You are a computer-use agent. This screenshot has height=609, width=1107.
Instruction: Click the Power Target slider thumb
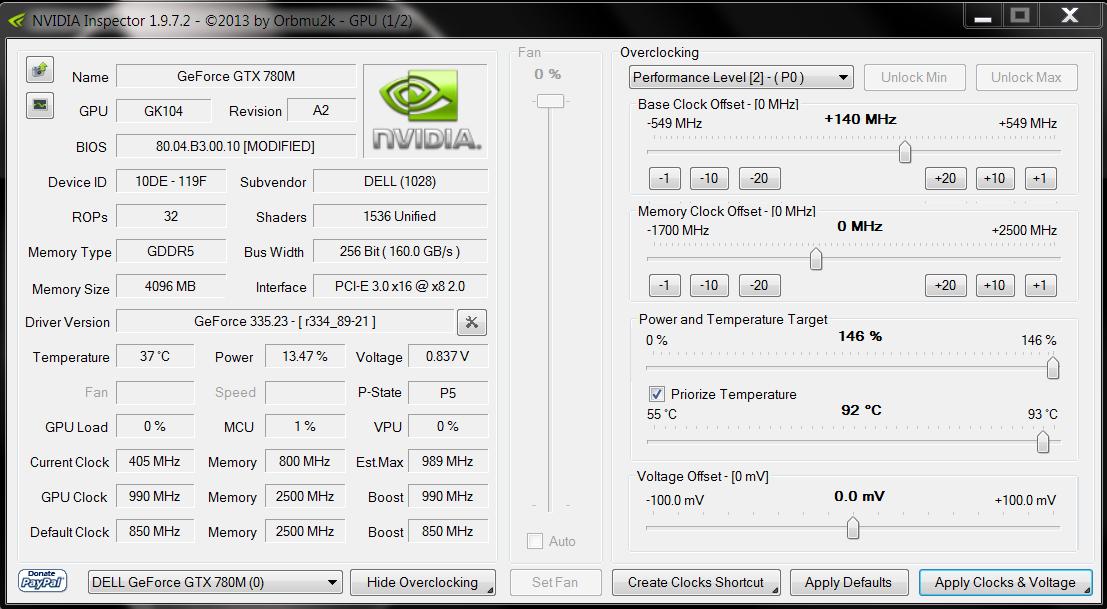(x=1053, y=368)
